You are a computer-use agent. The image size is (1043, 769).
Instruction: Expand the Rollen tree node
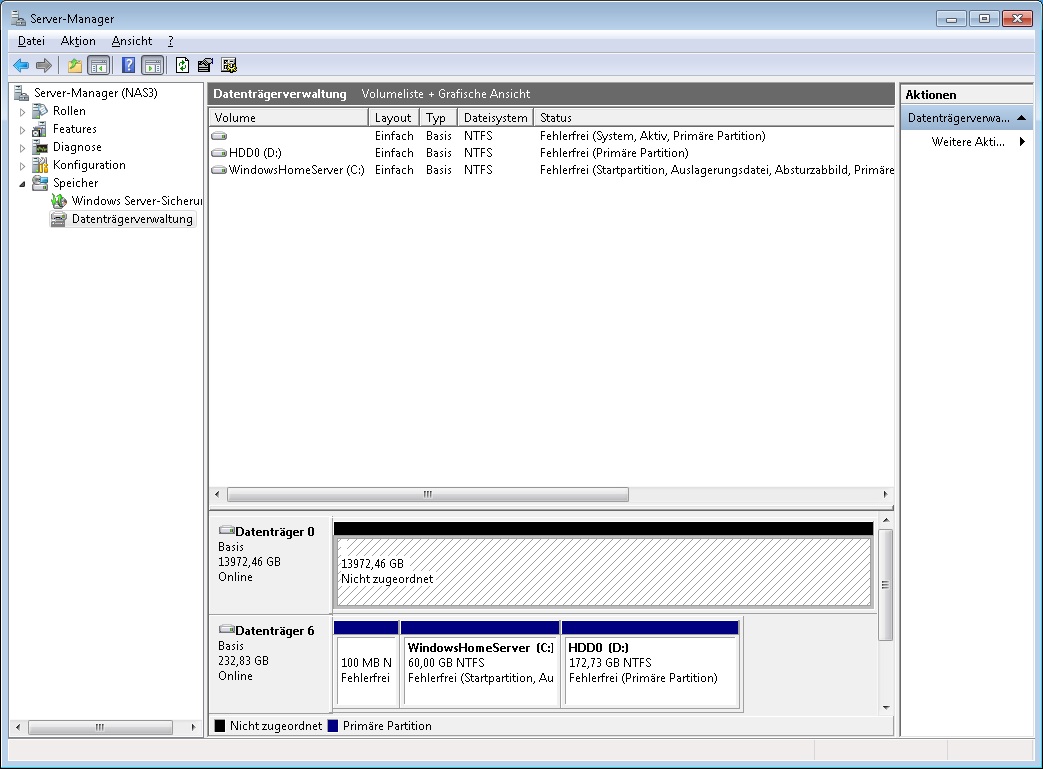point(22,112)
